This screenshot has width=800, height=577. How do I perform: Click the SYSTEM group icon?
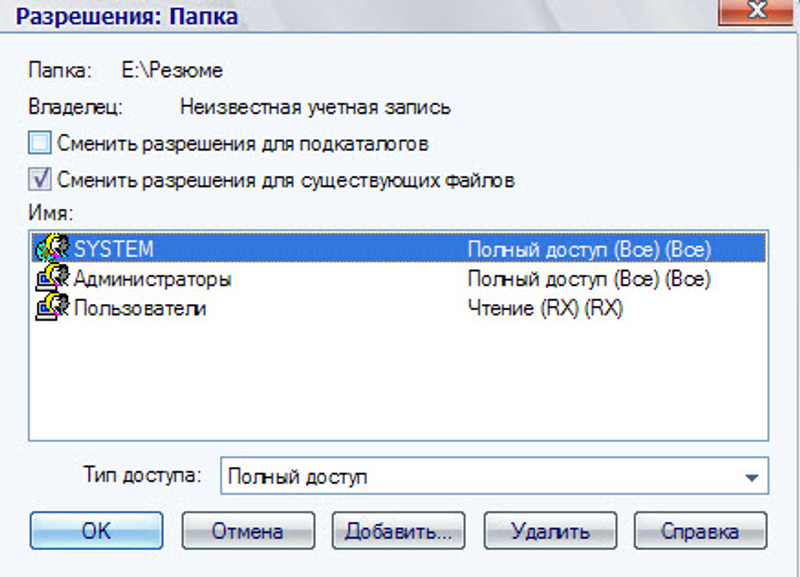point(52,247)
